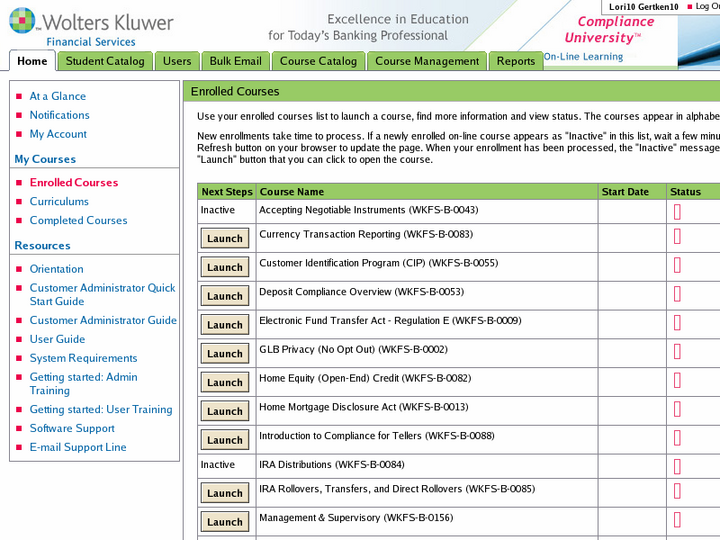Image resolution: width=720 pixels, height=540 pixels.
Task: Switch to Course Management tab
Action: point(427,61)
